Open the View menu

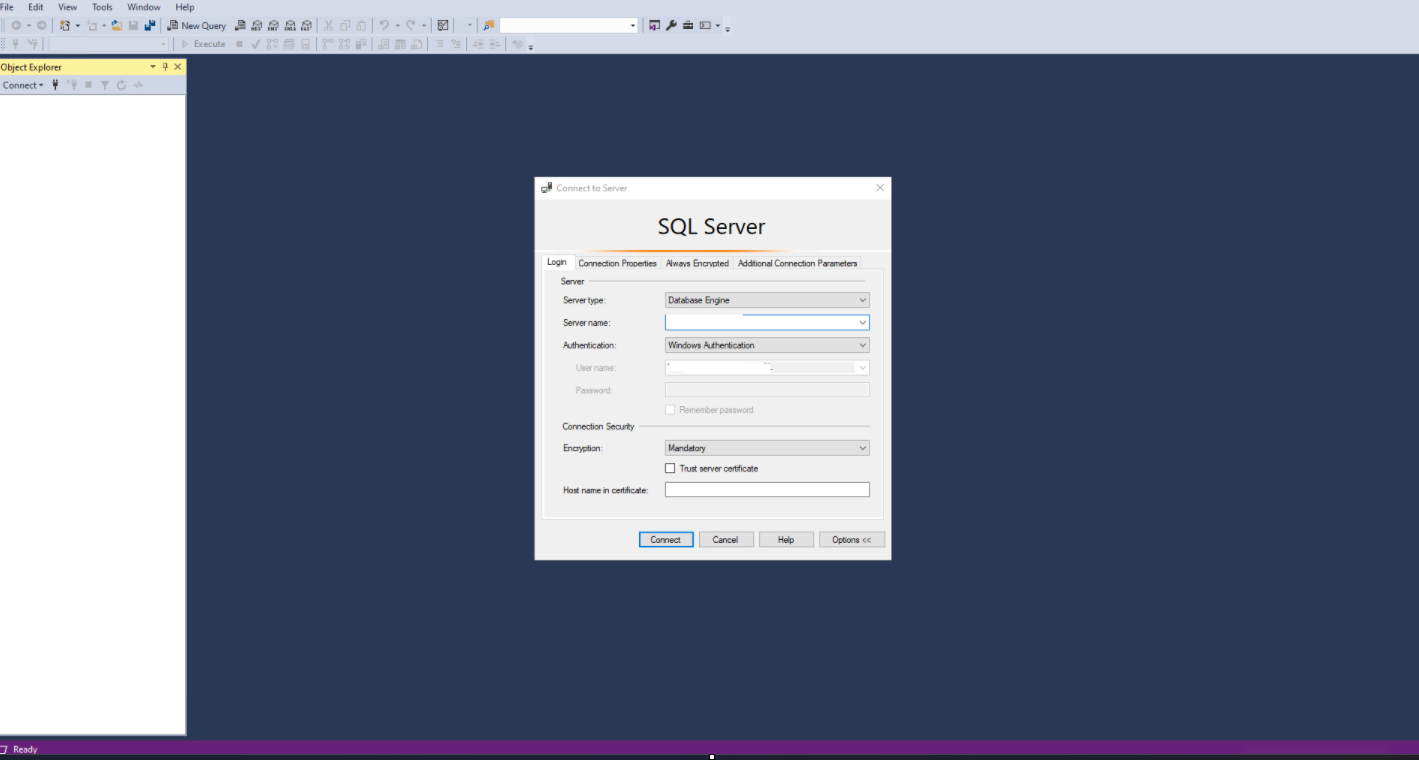click(x=67, y=7)
